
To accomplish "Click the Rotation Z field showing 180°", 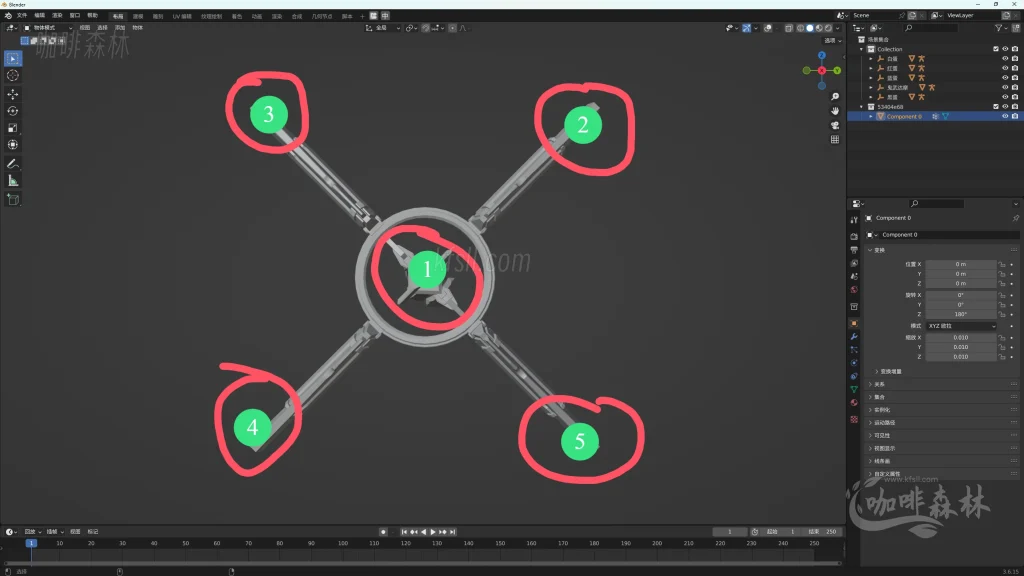I will (x=961, y=314).
